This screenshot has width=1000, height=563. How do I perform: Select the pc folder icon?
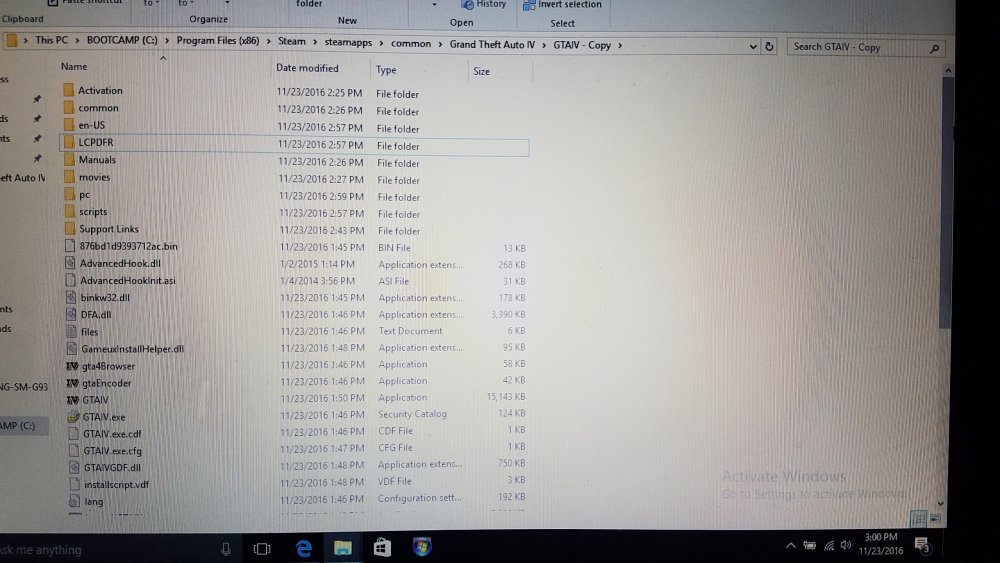pos(70,194)
